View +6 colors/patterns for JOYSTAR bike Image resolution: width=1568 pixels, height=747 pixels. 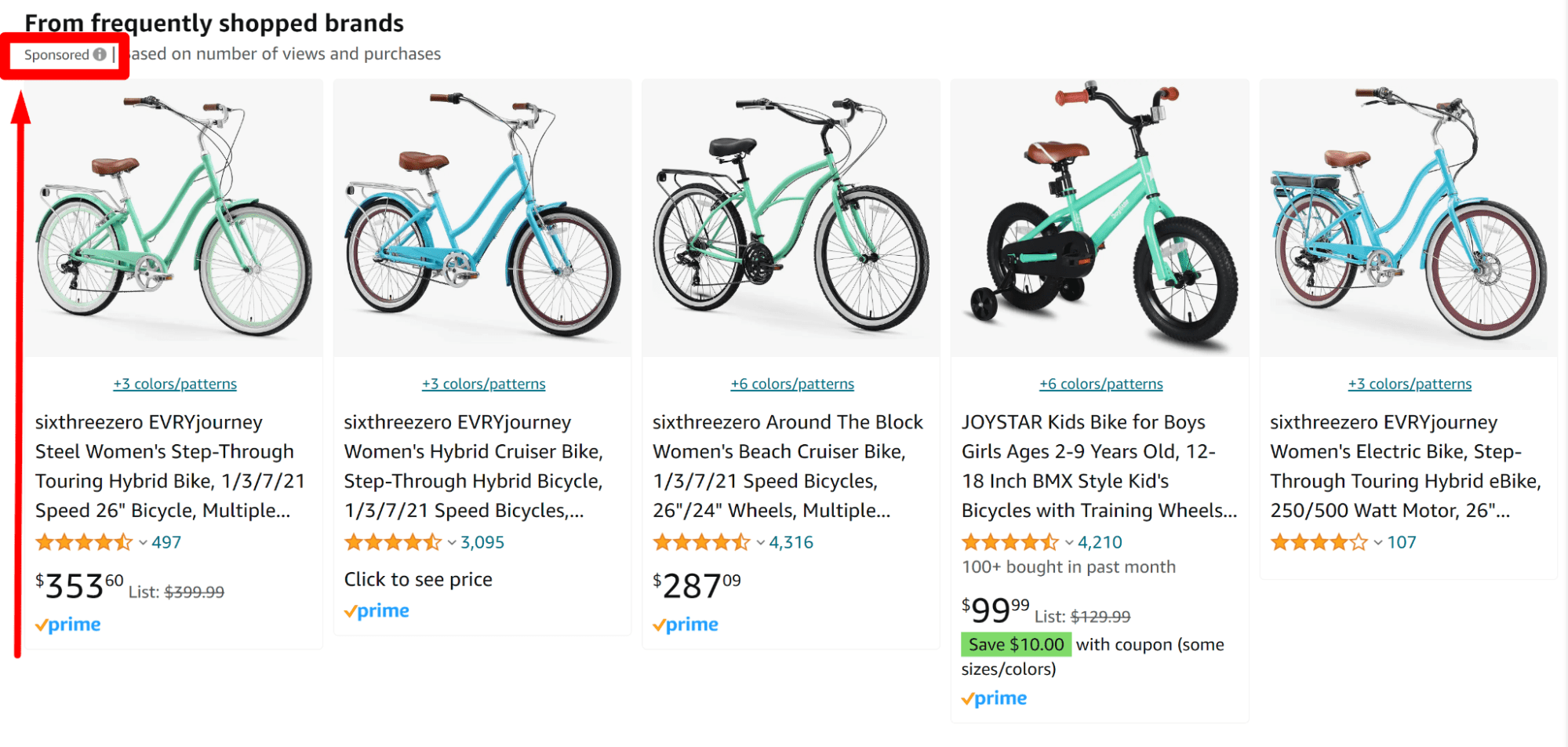[x=1101, y=384]
